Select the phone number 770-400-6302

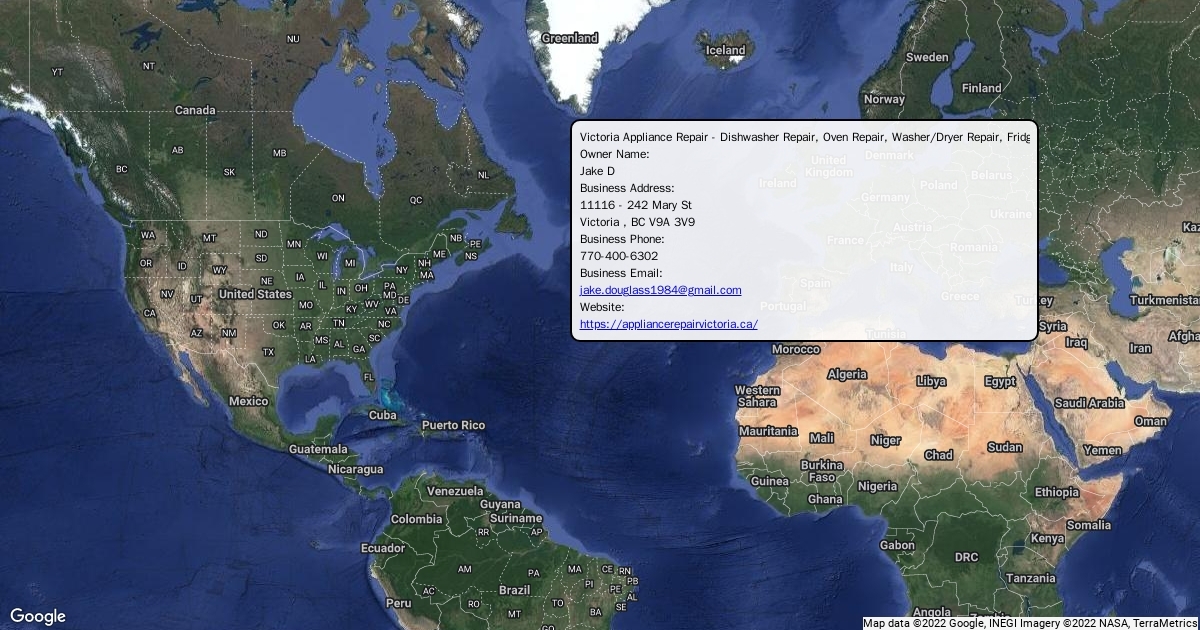click(x=619, y=256)
